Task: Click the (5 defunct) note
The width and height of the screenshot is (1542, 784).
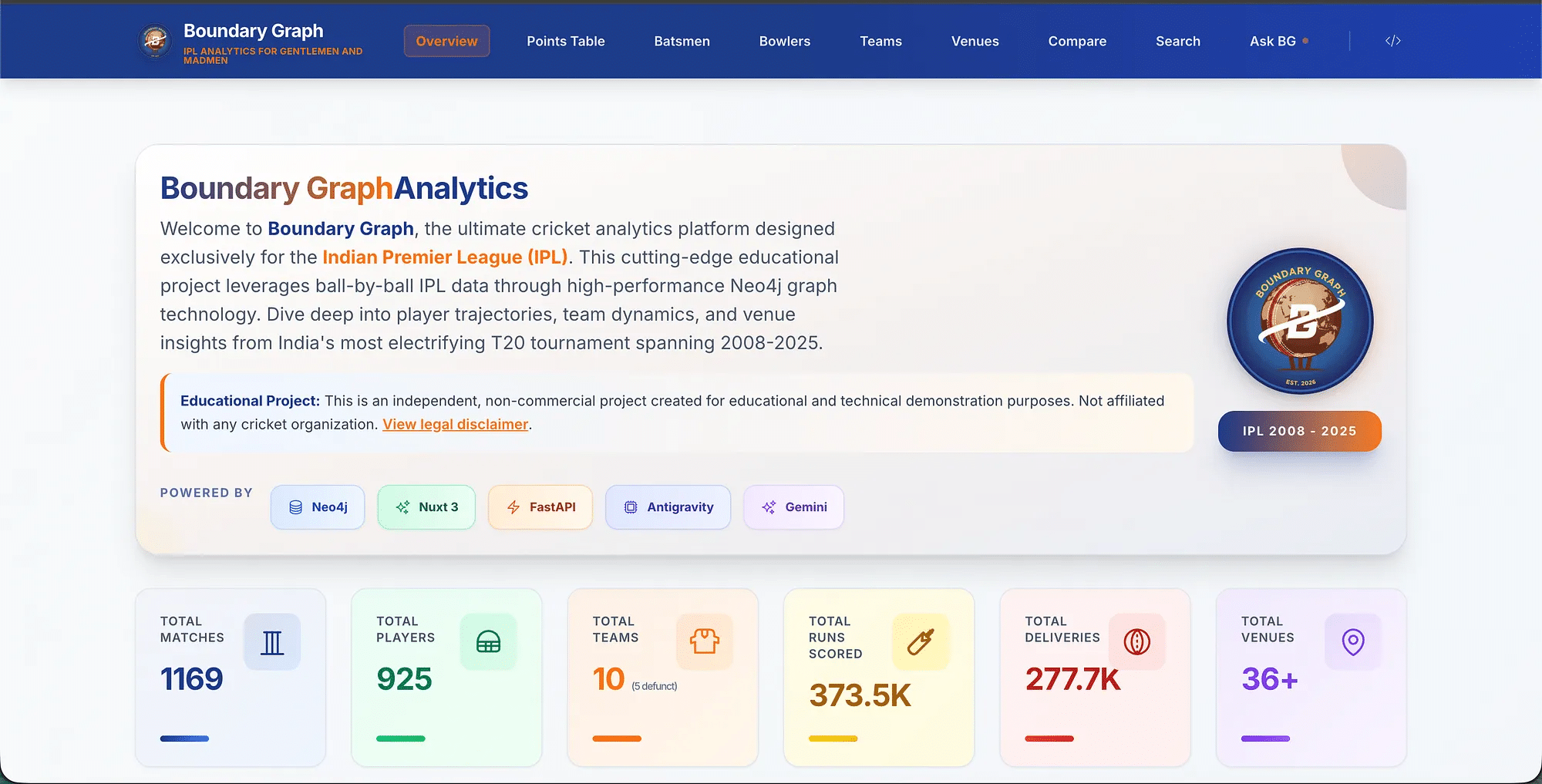Action: coord(655,686)
